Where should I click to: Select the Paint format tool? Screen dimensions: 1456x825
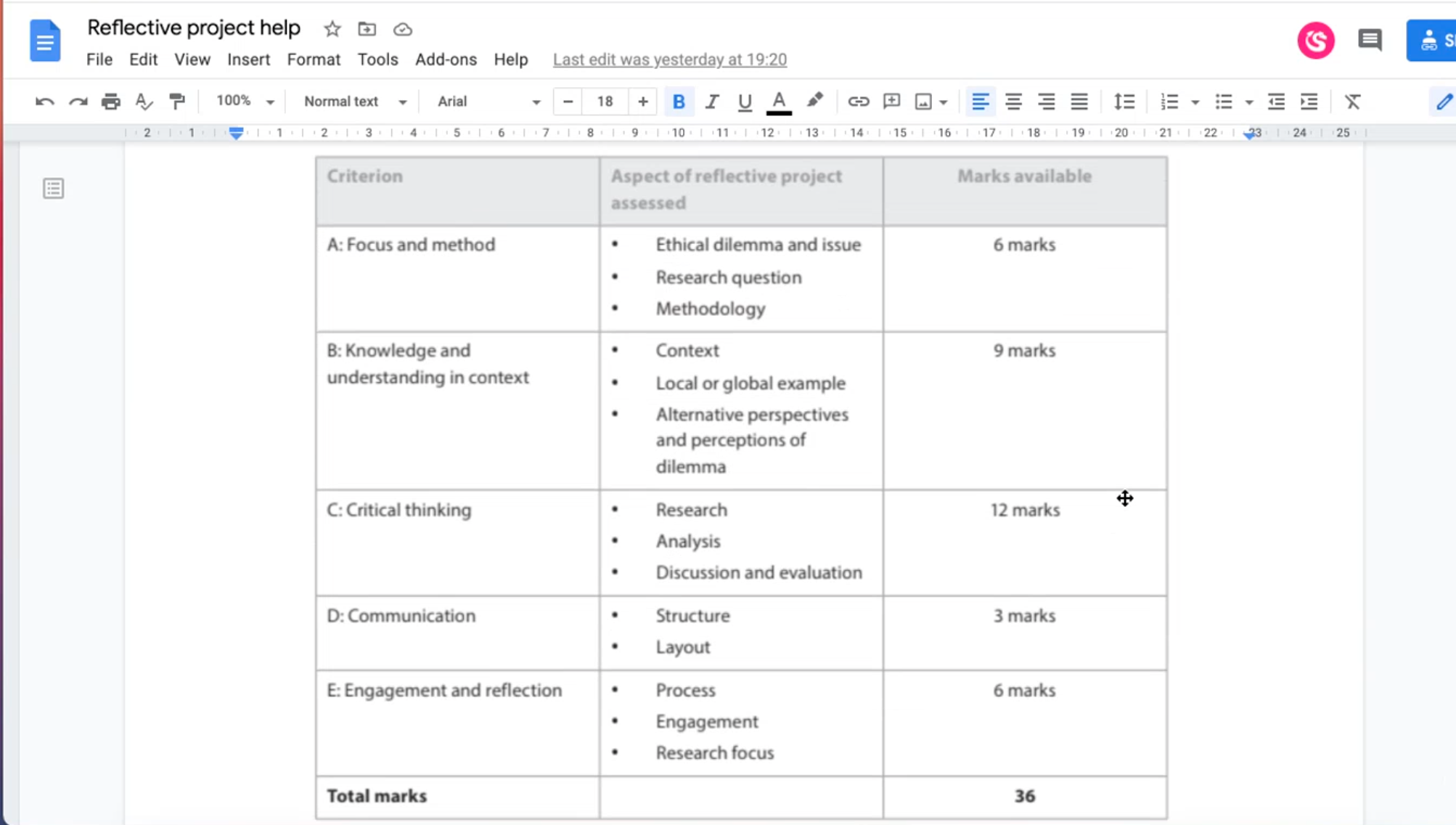[x=176, y=102]
